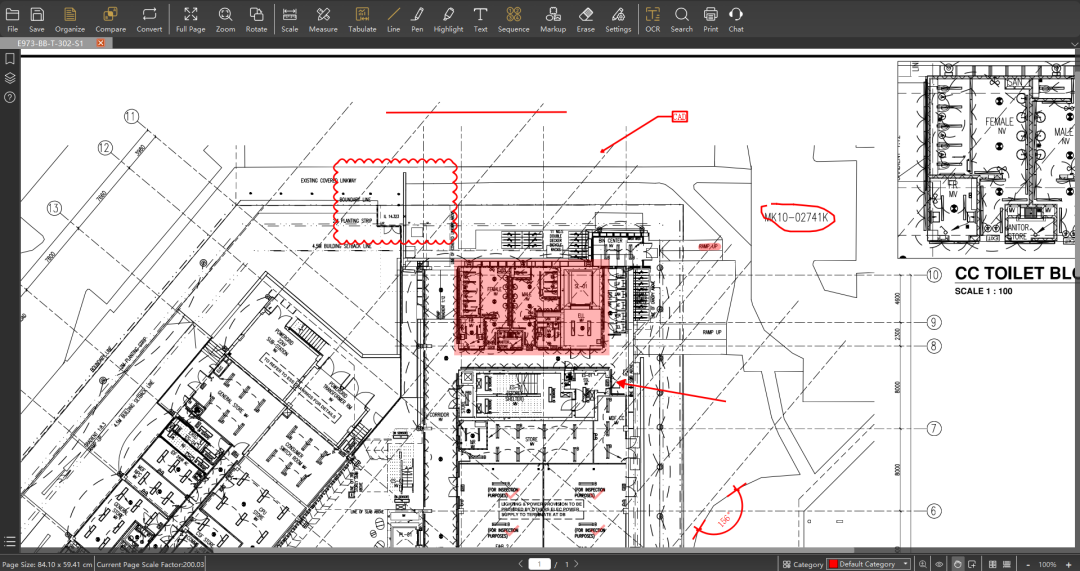Expand the Default Category dropdown
Viewport: 1080px width, 571px height.
[906, 564]
